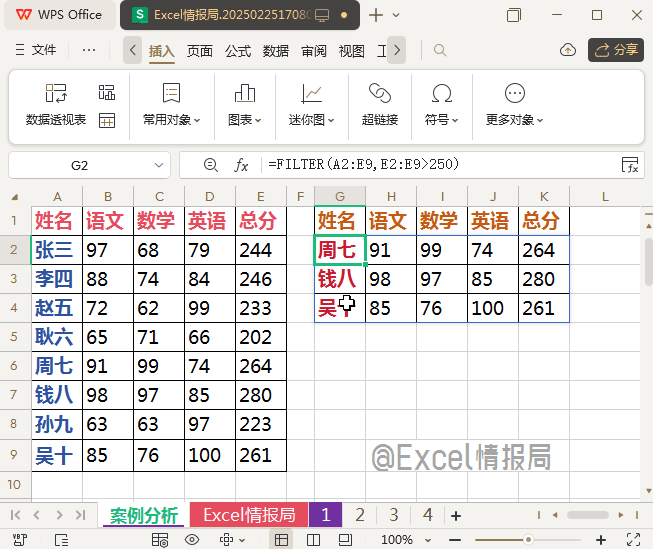Viewport: 653px width, 549px height.
Task: Click the fx insert function icon
Action: 241,165
